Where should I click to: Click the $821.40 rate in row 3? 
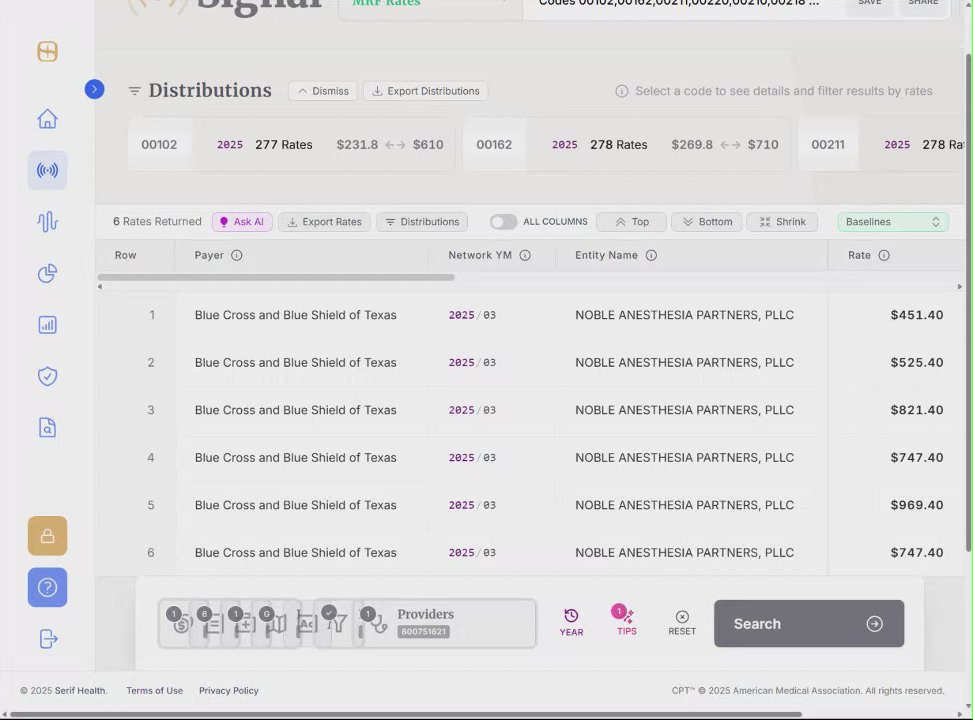click(x=917, y=410)
